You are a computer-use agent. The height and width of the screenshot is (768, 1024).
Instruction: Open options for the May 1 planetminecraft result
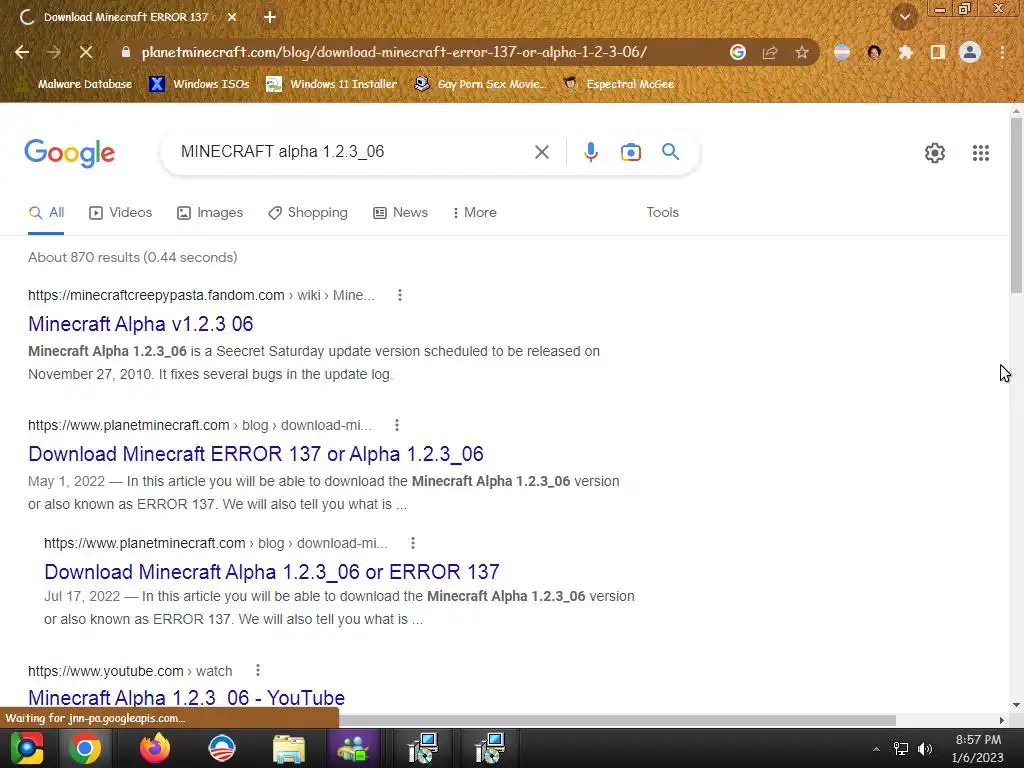(396, 425)
